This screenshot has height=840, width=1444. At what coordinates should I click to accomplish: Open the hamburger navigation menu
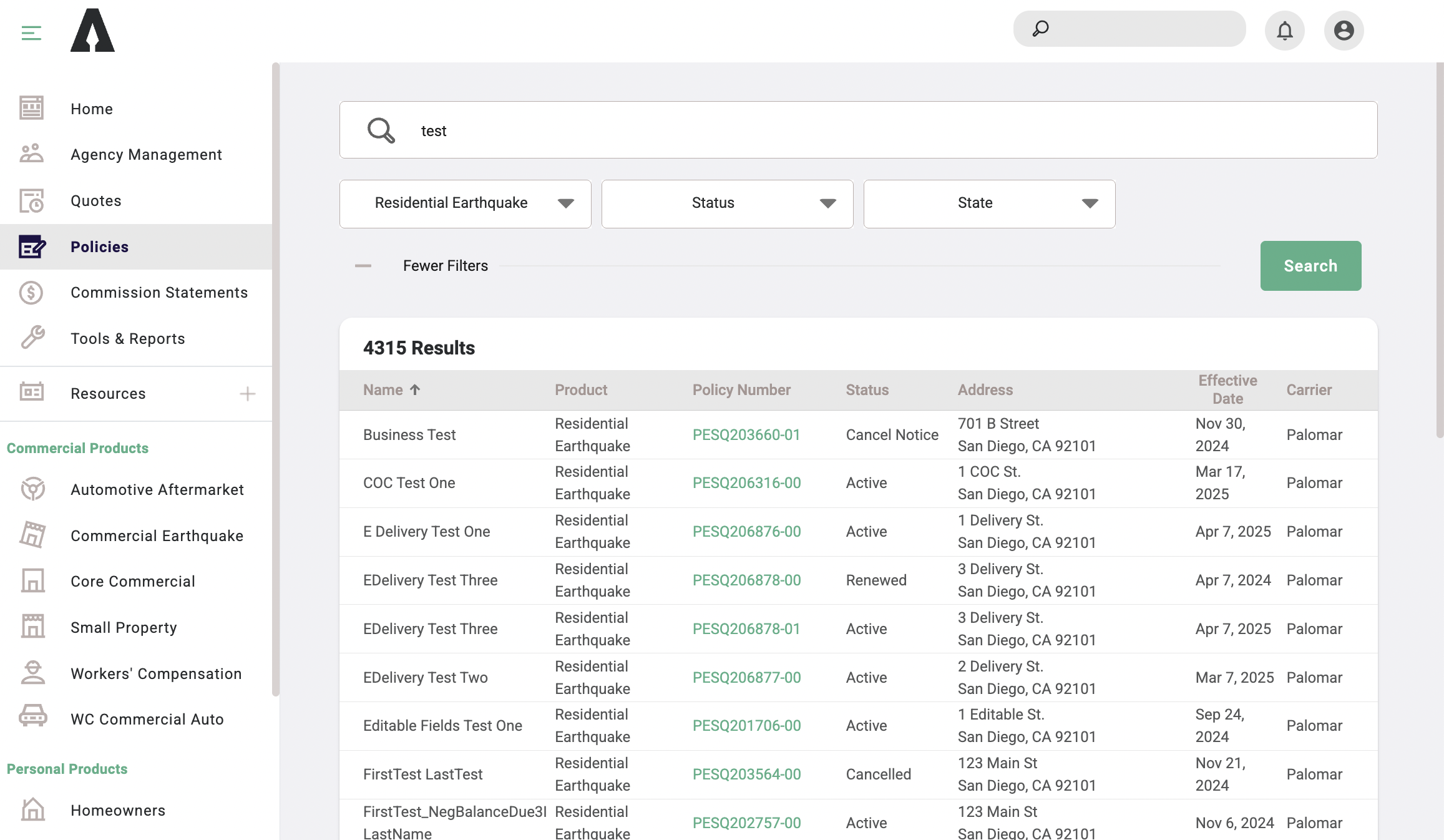click(x=31, y=33)
